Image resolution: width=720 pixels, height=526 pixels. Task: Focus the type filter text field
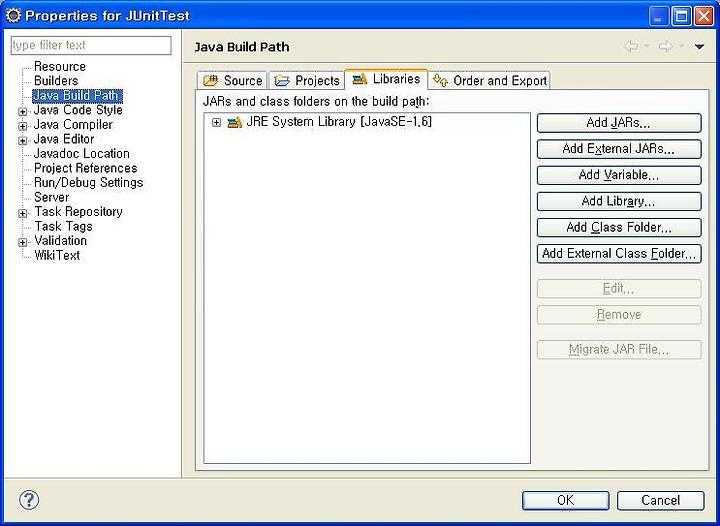click(91, 45)
